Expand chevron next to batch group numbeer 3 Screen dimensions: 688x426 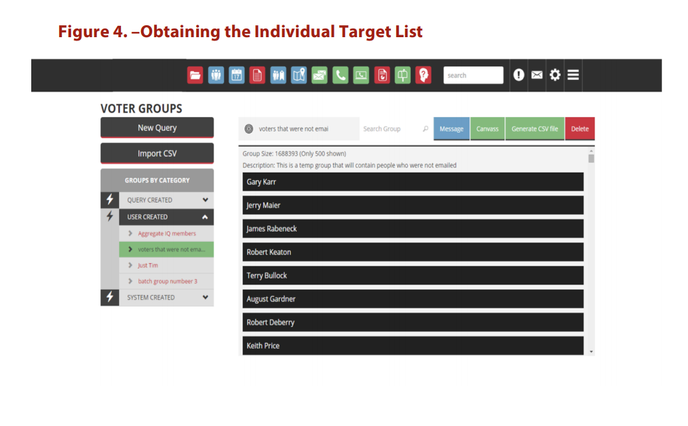[130, 281]
